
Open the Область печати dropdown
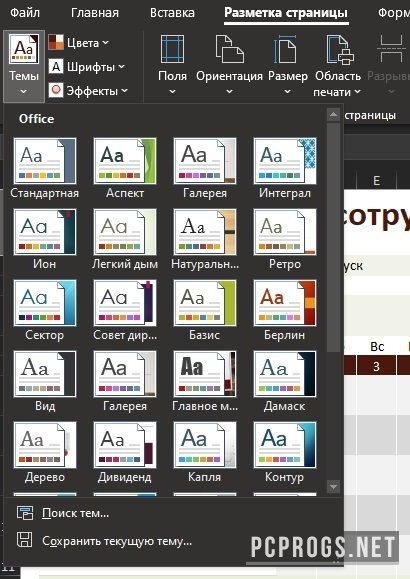click(338, 65)
